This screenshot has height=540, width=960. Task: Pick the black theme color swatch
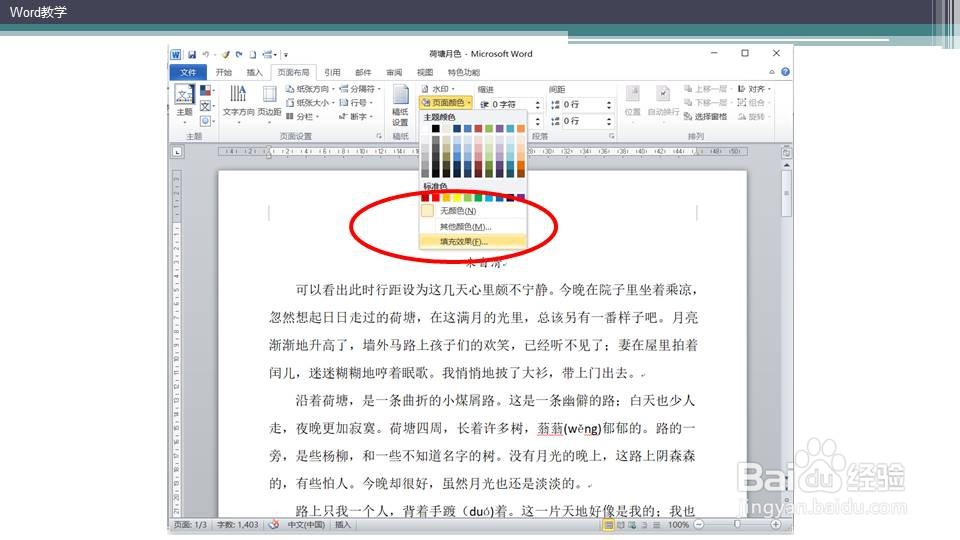435,129
